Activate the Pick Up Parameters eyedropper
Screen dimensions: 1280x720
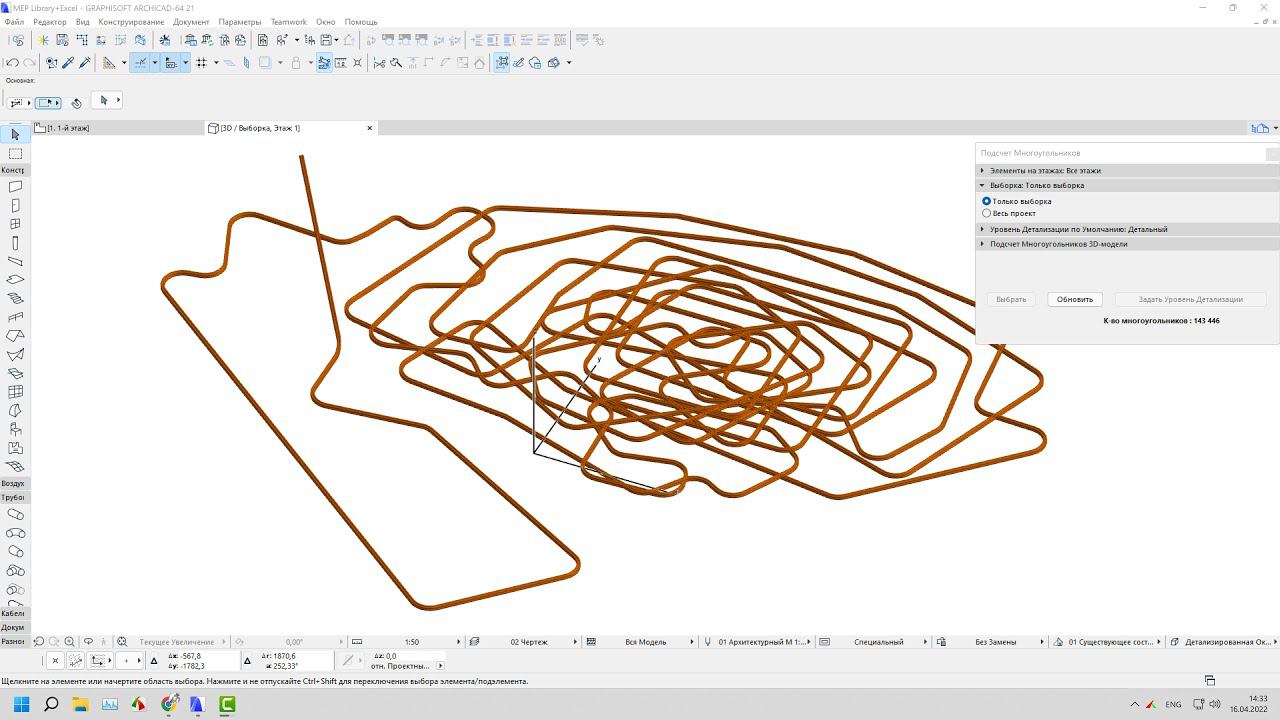pyautogui.click(x=68, y=63)
